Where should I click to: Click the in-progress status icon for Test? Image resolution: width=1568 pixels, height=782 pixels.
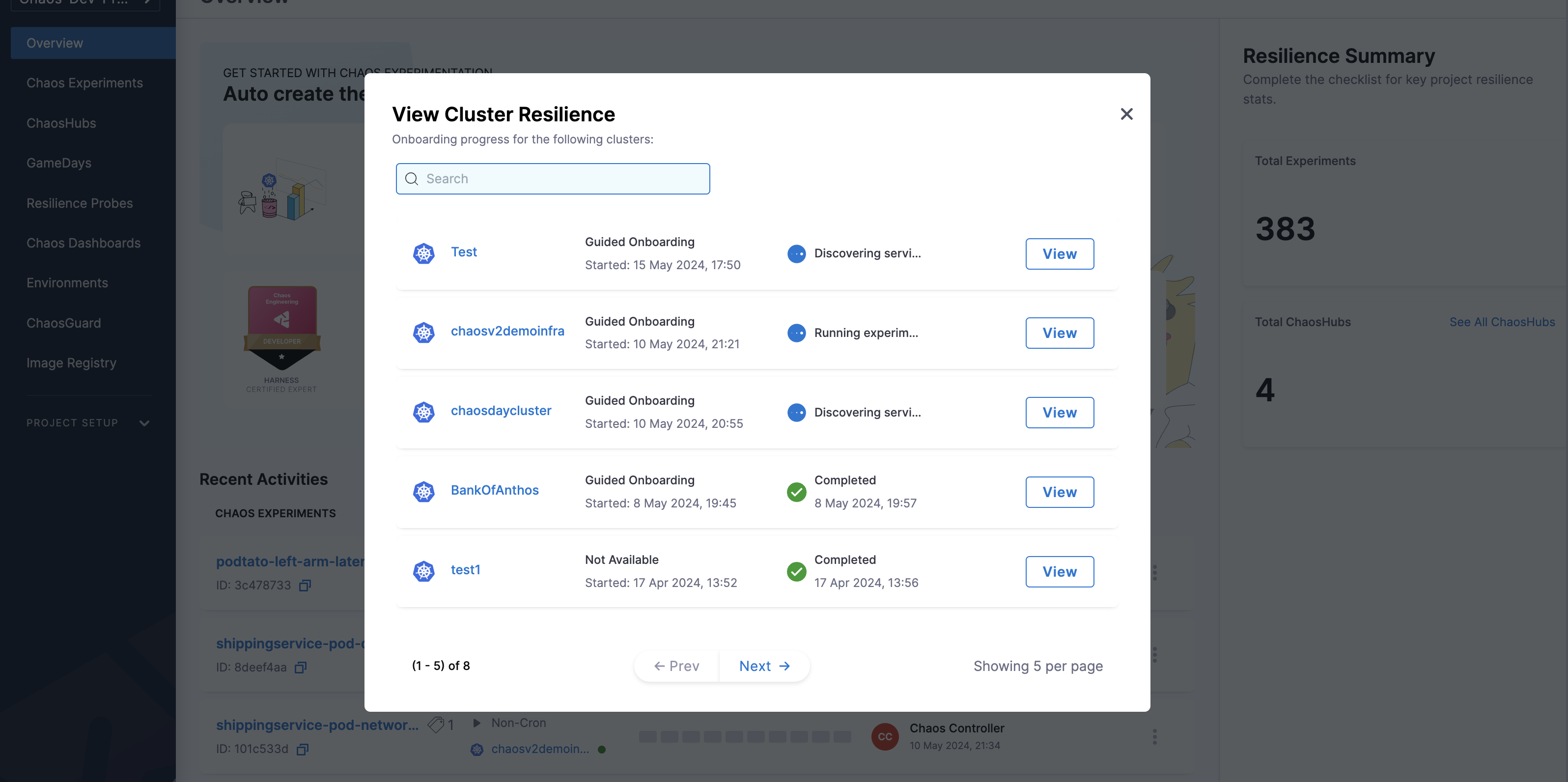point(796,253)
